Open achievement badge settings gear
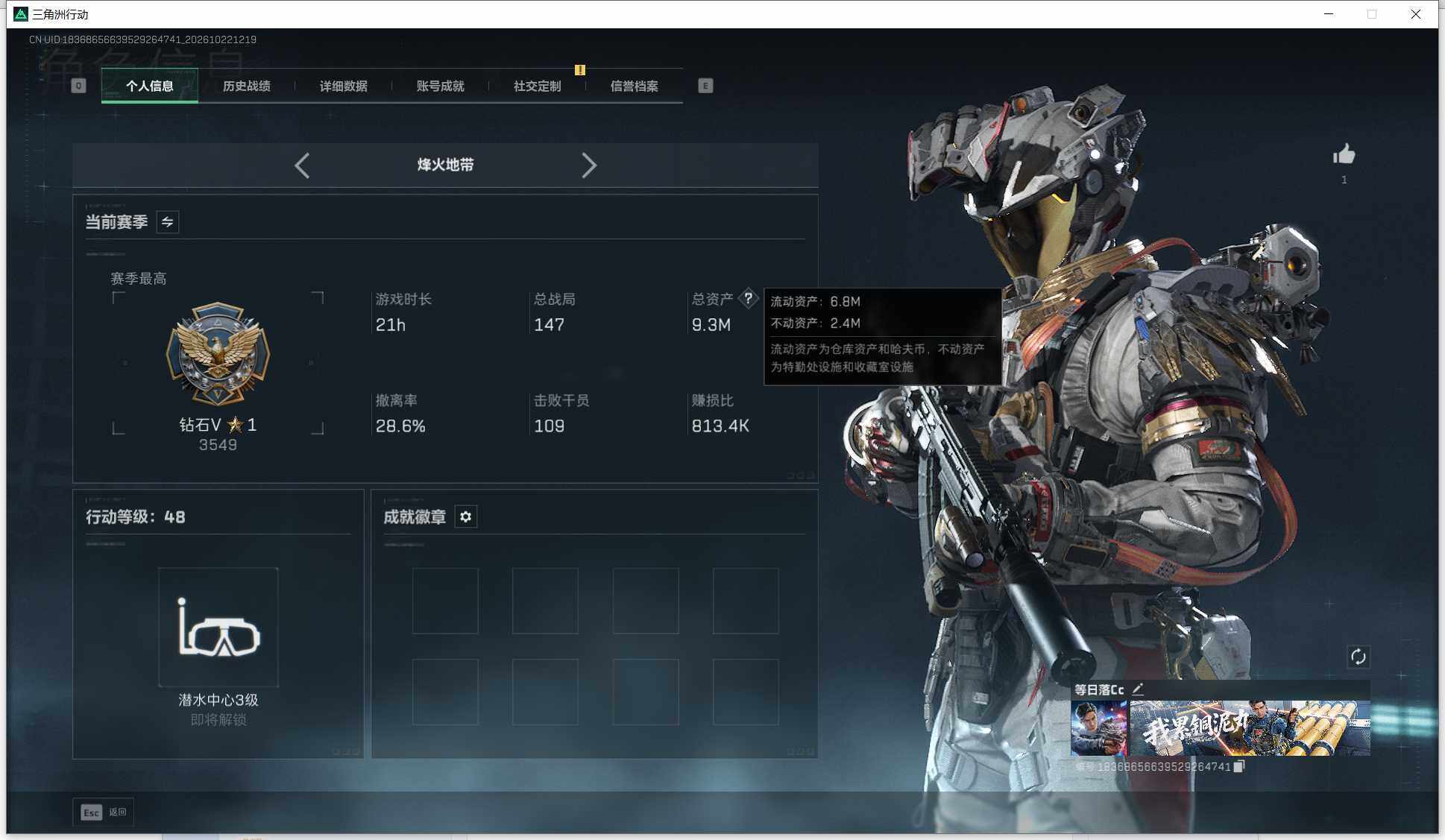Viewport: 1445px width, 840px height. pos(465,517)
